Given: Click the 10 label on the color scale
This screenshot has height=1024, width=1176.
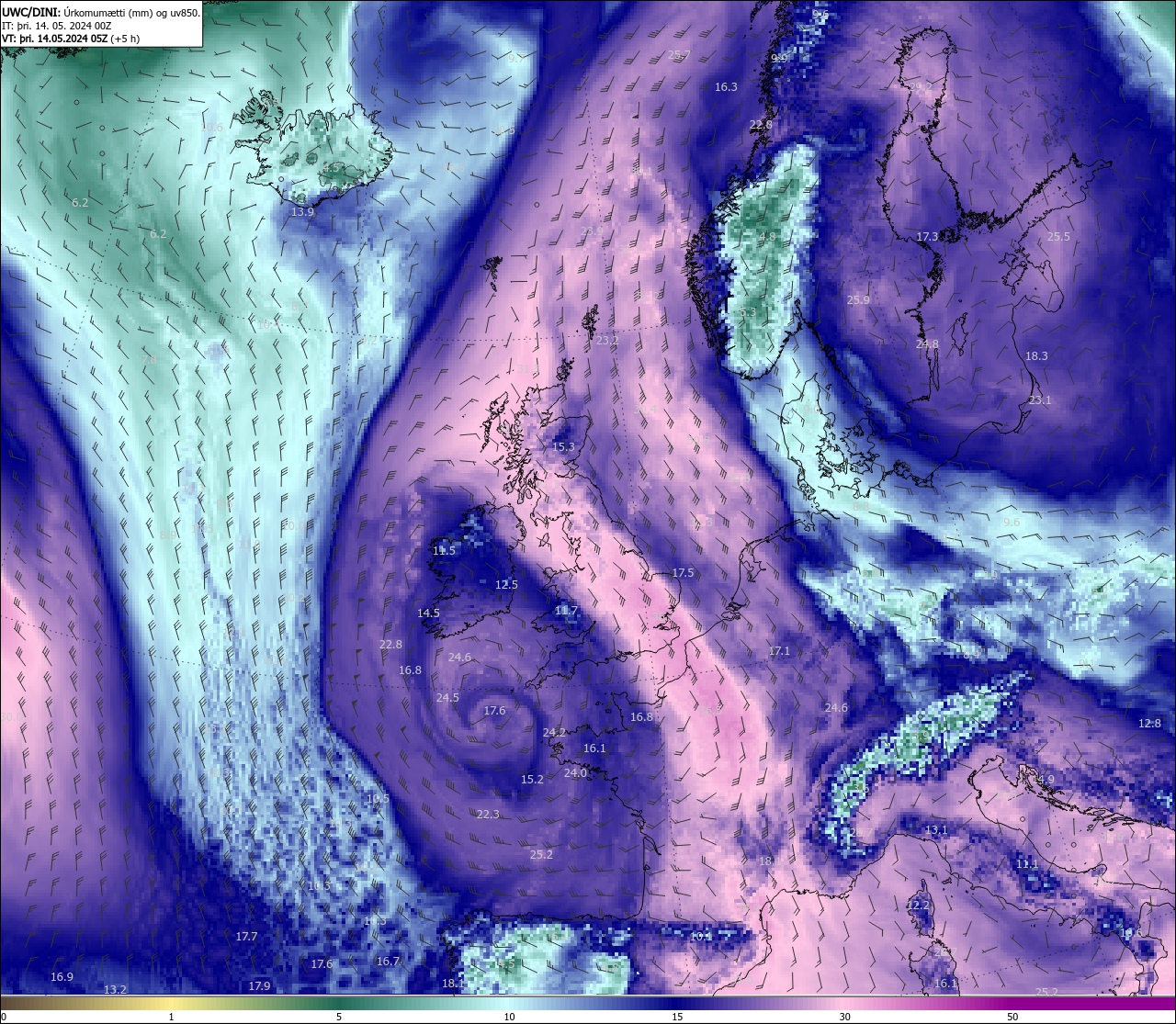Looking at the screenshot, I should tap(509, 1017).
